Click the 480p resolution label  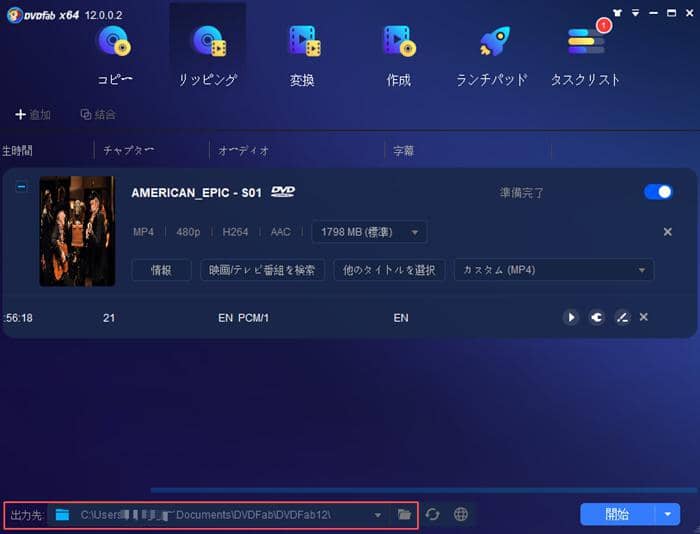[x=188, y=232]
